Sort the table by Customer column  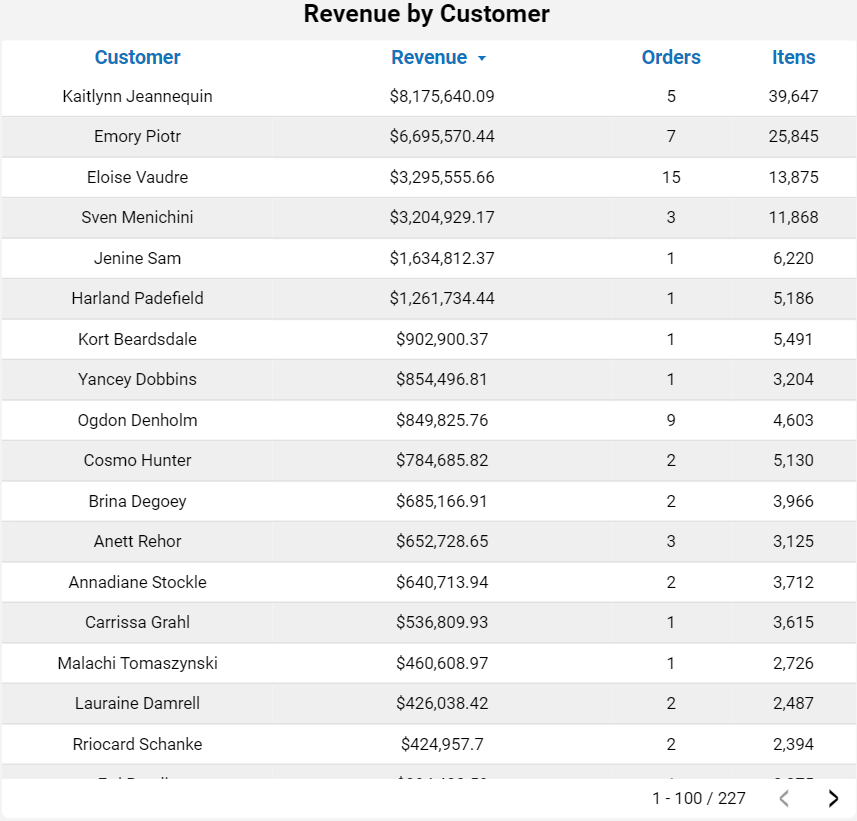coord(137,58)
